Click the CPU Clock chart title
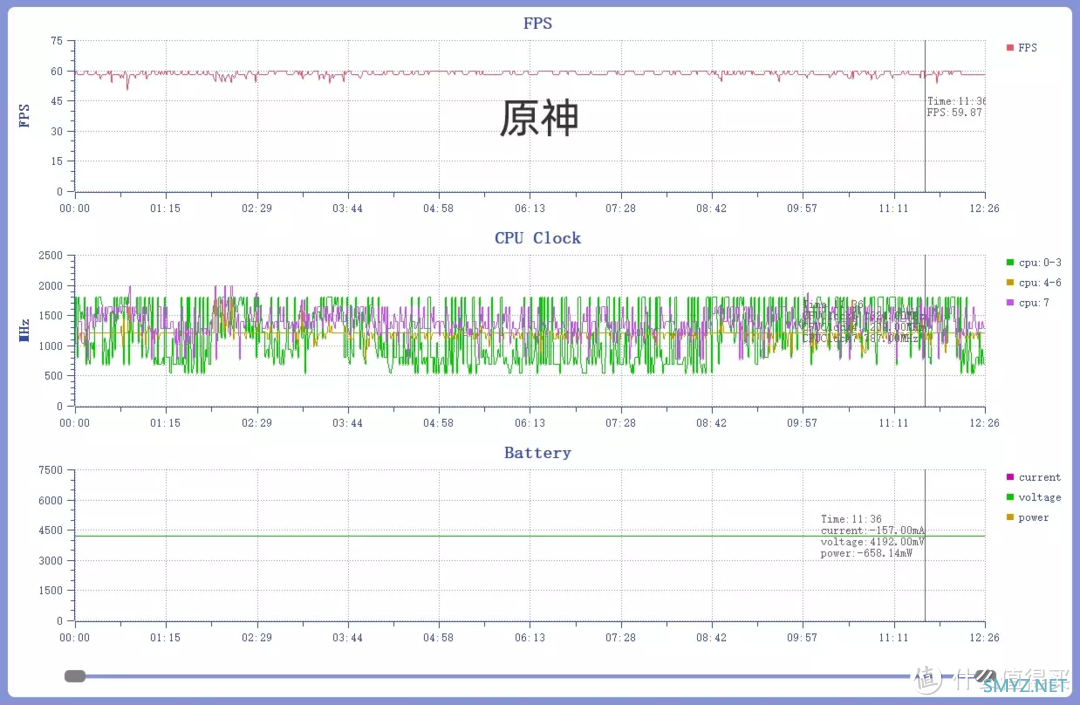Image resolution: width=1080 pixels, height=705 pixels. (x=537, y=238)
